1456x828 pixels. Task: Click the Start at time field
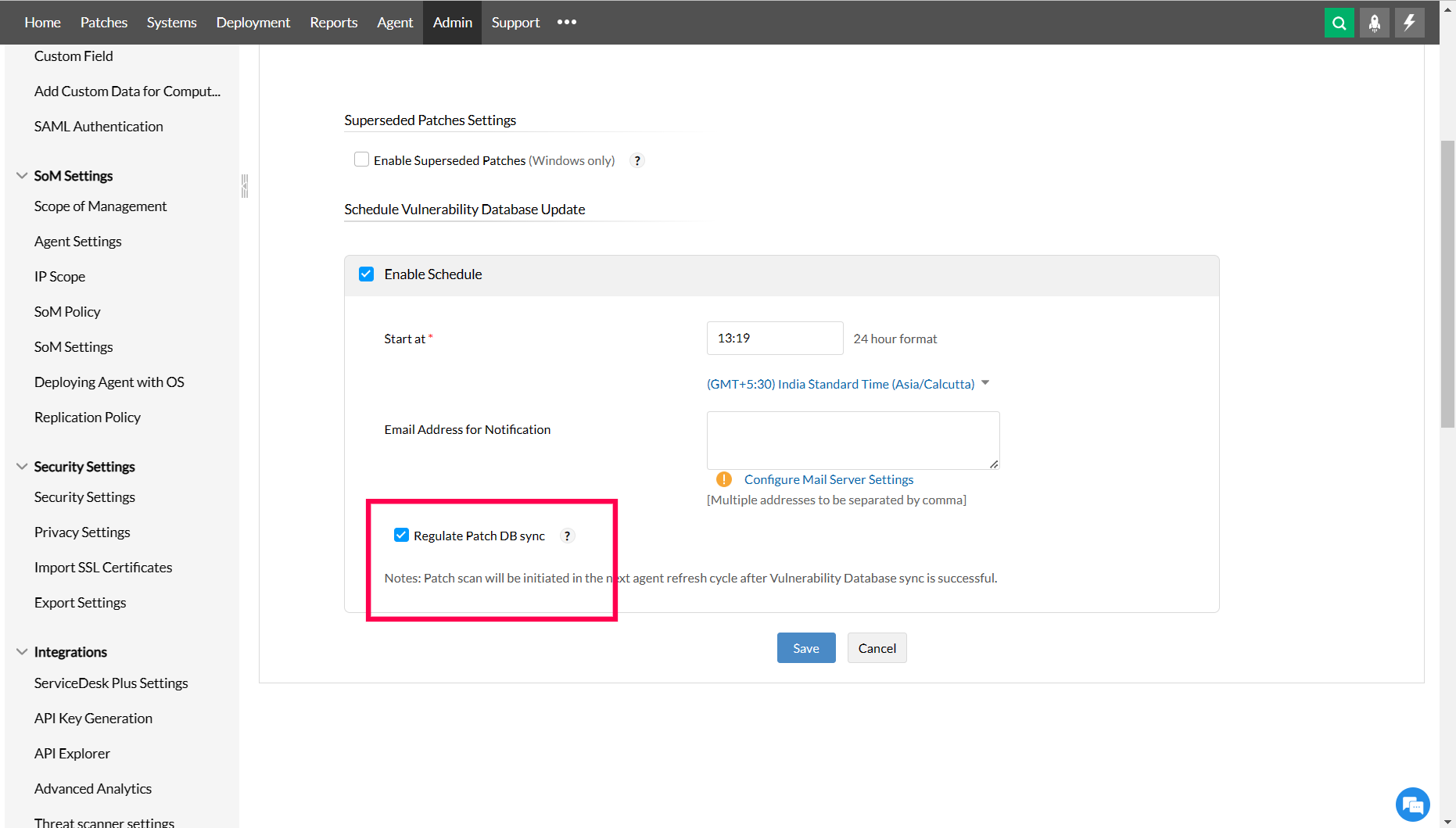point(775,338)
